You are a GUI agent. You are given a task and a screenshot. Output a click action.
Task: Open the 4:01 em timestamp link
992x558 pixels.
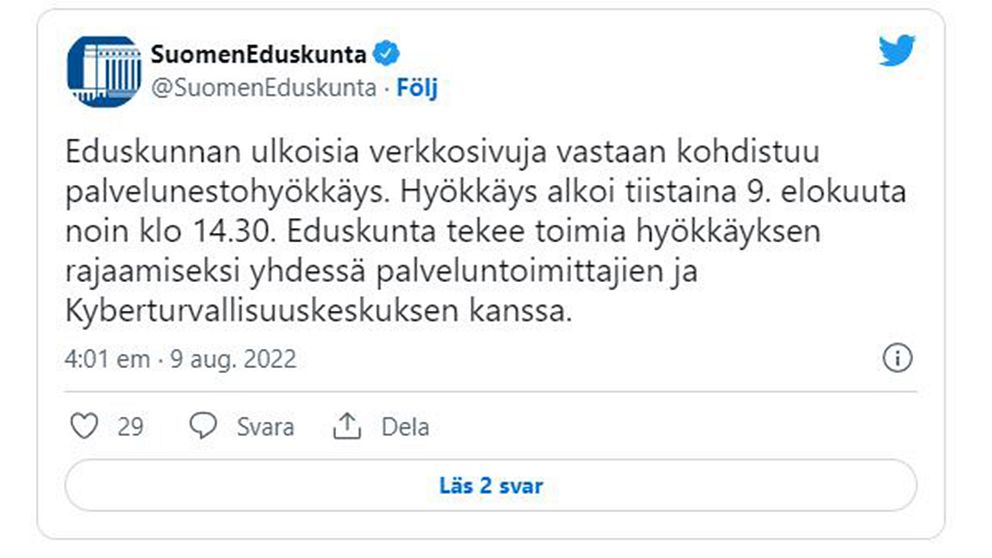pyautogui.click(x=107, y=359)
